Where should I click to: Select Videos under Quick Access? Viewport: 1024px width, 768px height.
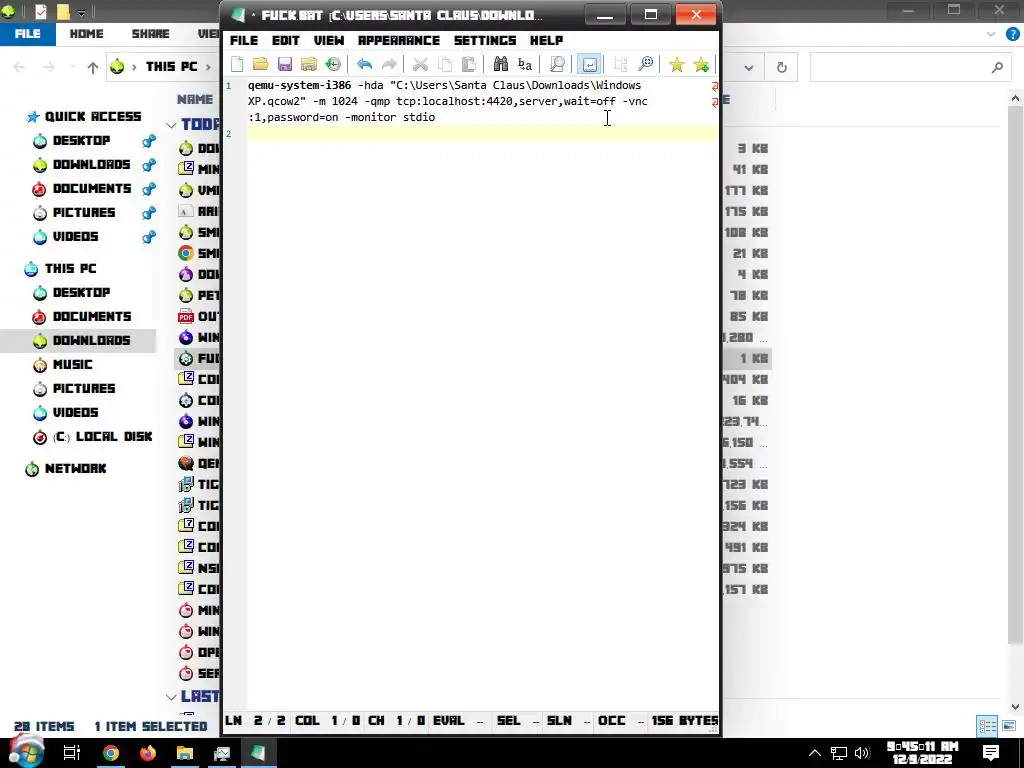pos(75,236)
